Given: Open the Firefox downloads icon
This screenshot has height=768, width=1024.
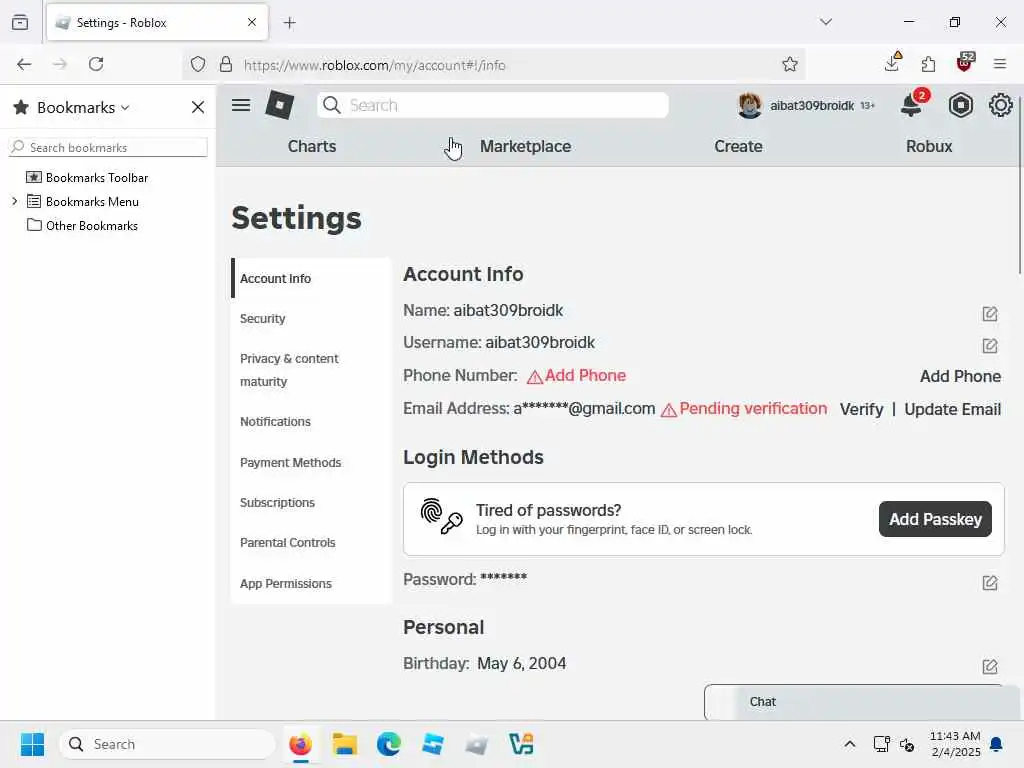Looking at the screenshot, I should pyautogui.click(x=892, y=63).
